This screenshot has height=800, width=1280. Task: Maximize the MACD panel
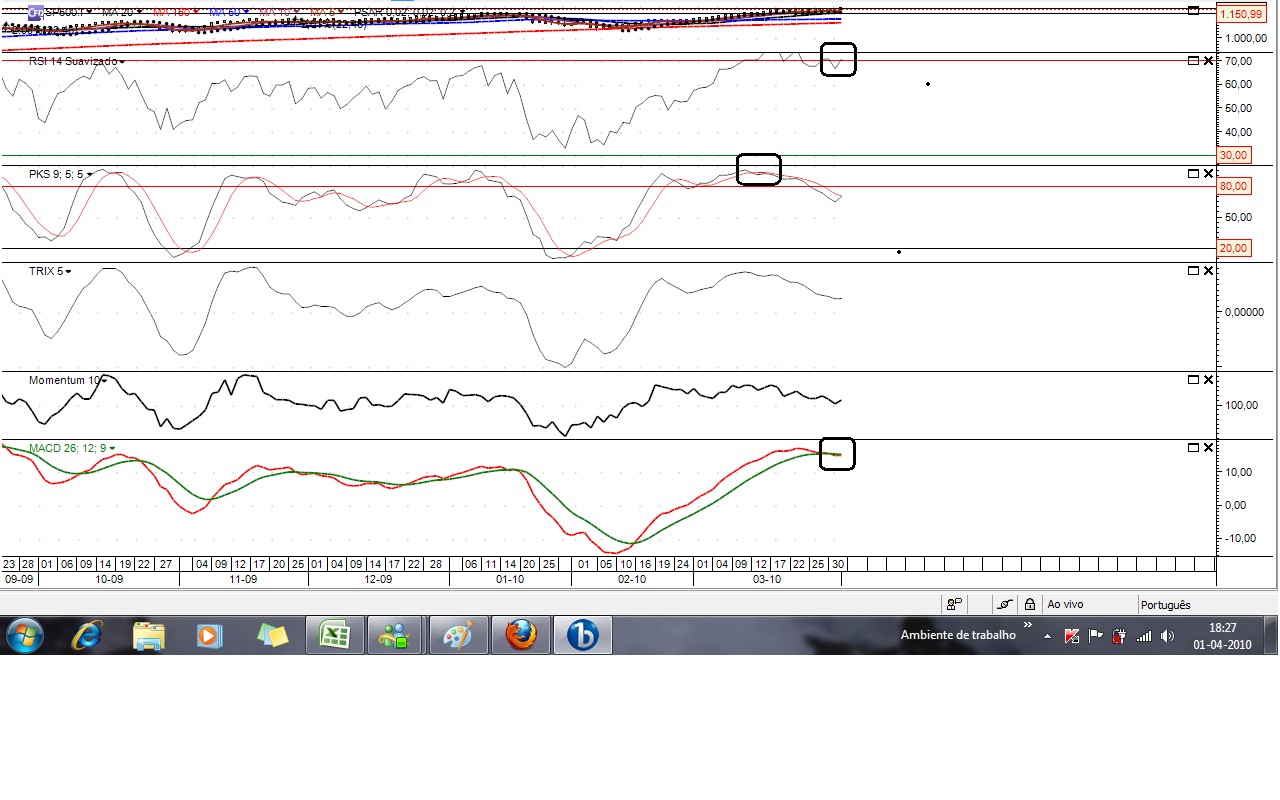click(1193, 448)
